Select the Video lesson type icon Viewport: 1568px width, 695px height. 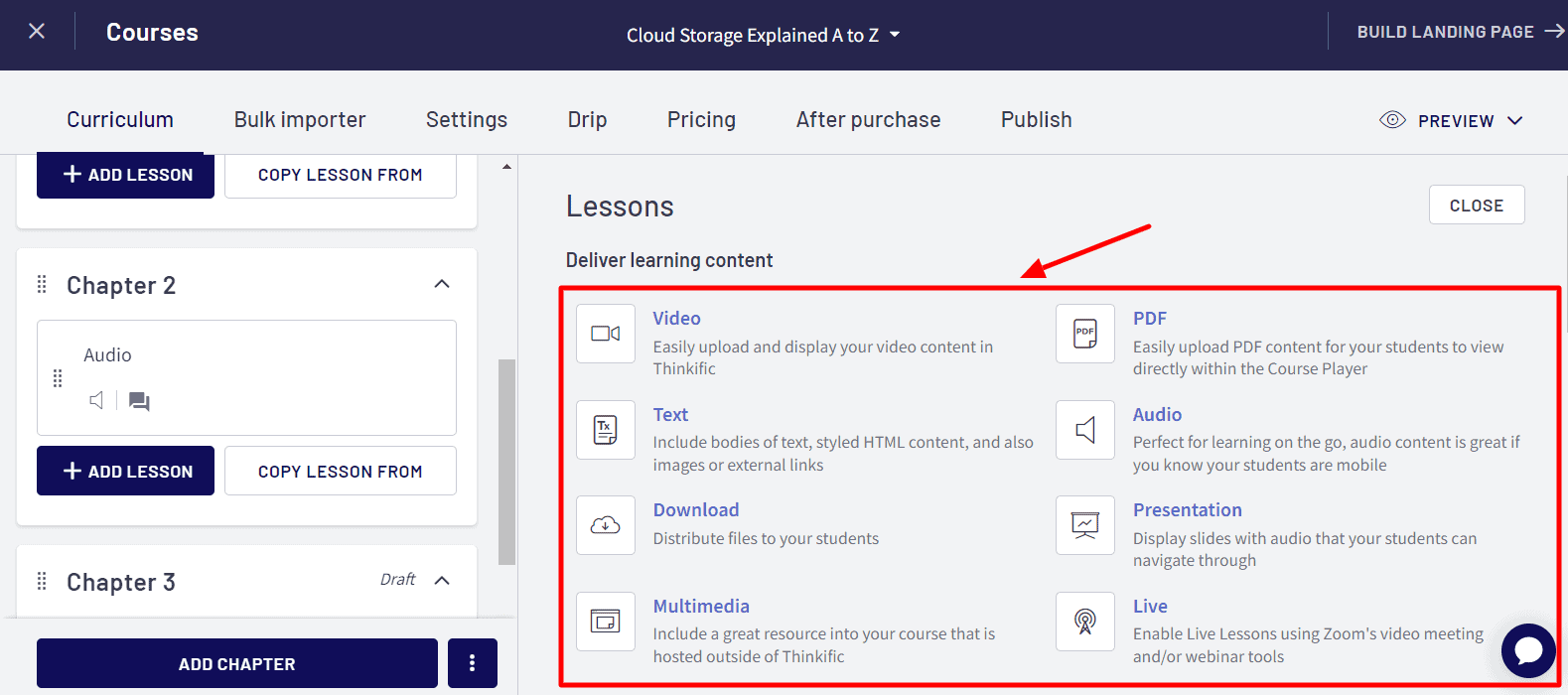click(x=605, y=334)
